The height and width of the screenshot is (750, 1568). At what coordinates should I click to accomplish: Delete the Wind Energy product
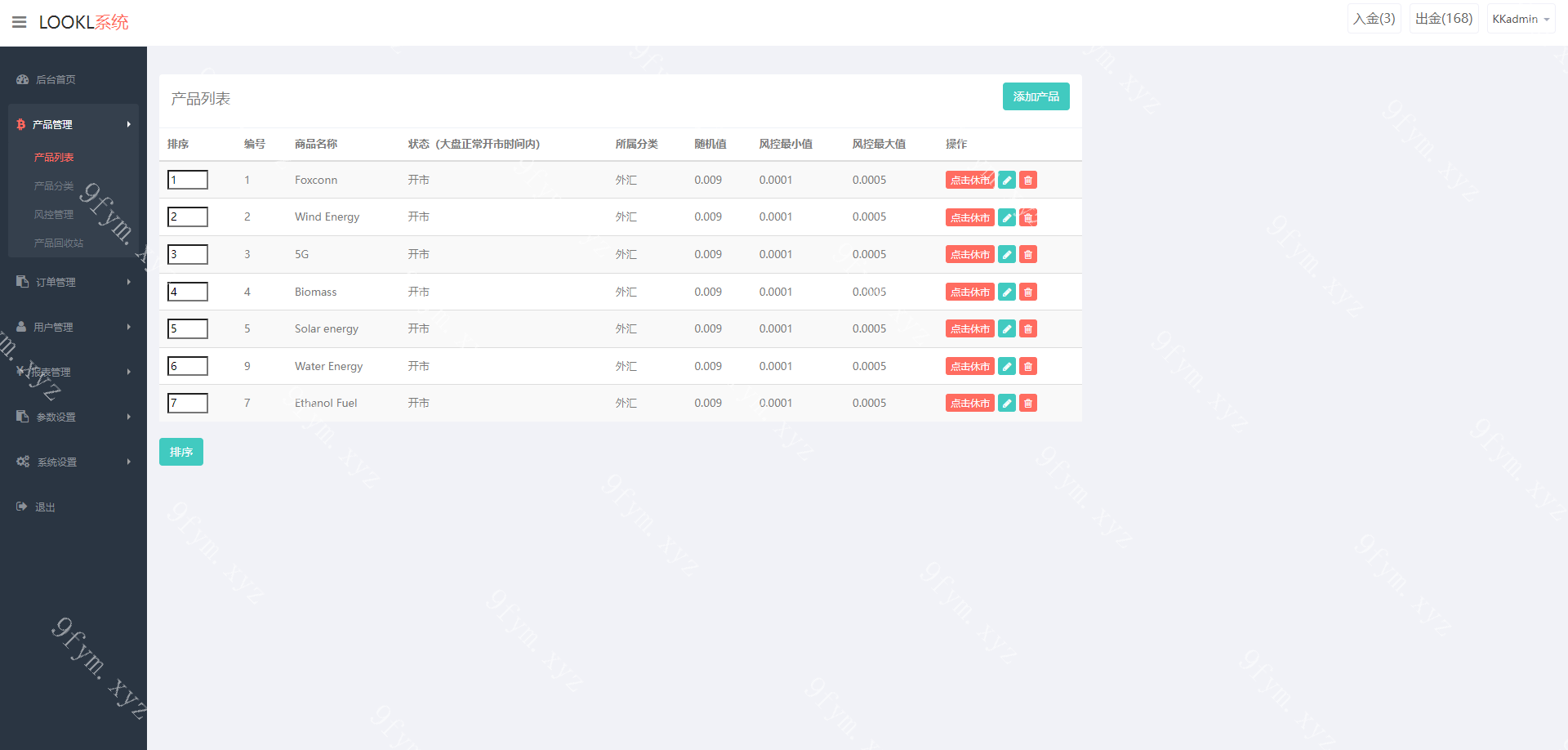(x=1028, y=217)
